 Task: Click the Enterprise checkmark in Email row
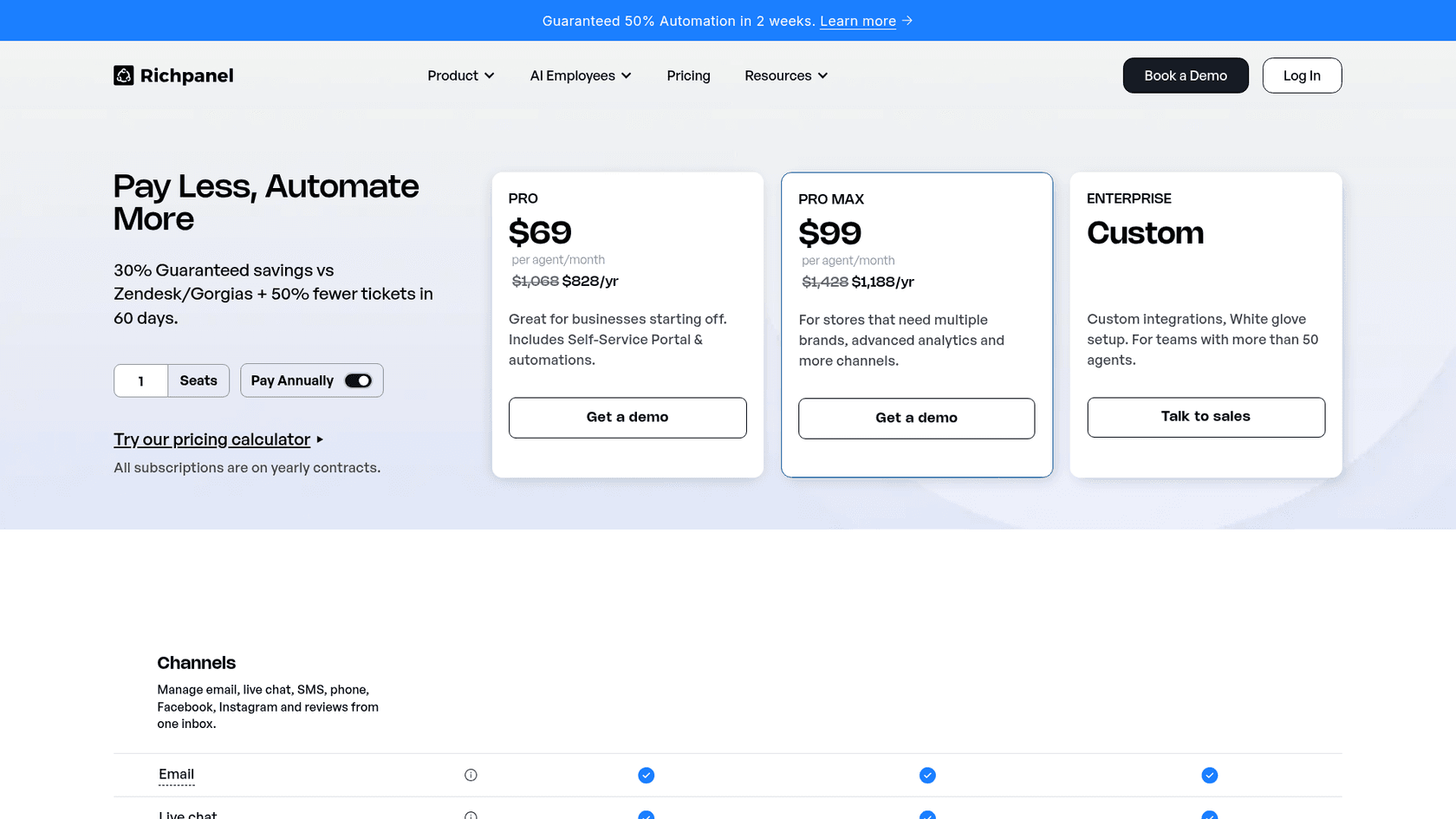[1210, 775]
